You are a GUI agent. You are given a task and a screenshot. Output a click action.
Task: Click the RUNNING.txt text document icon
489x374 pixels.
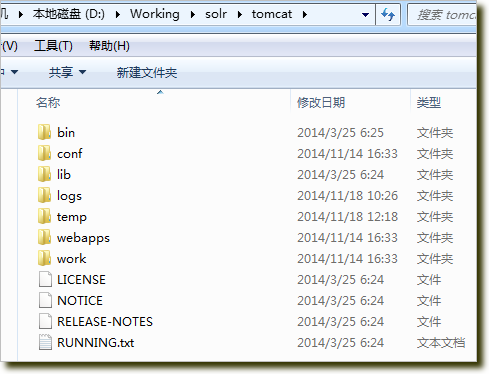(45, 342)
